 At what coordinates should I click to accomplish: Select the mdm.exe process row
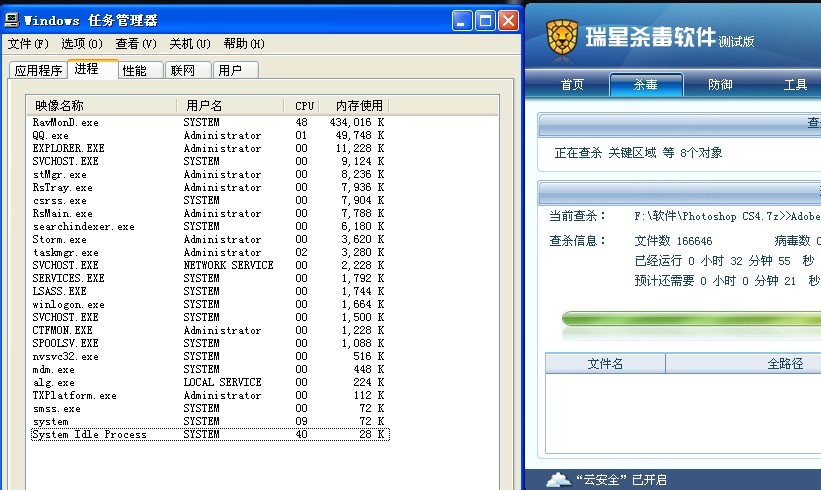[x=210, y=370]
